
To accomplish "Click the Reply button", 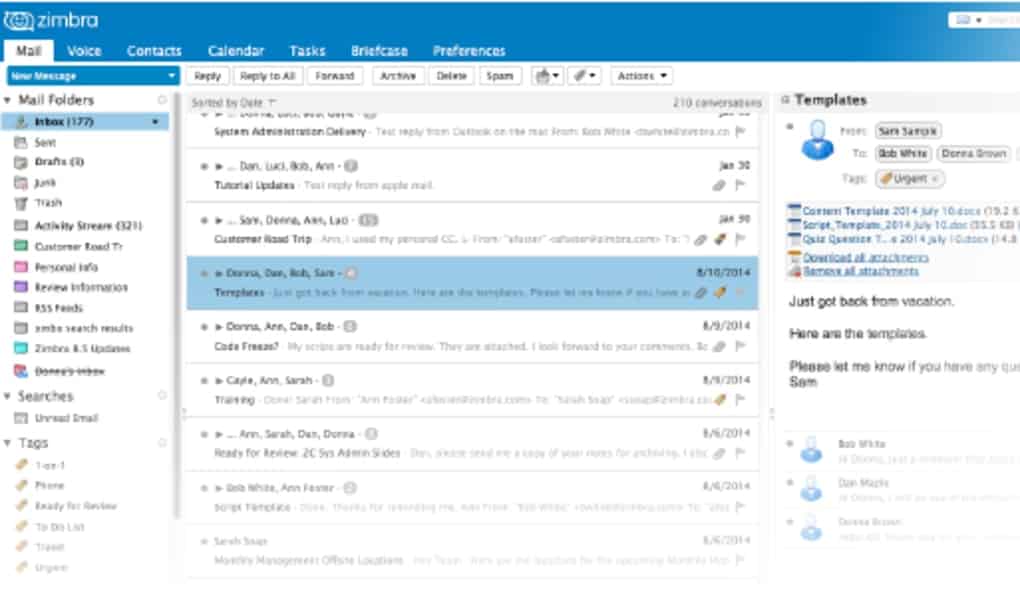I will pyautogui.click(x=208, y=76).
